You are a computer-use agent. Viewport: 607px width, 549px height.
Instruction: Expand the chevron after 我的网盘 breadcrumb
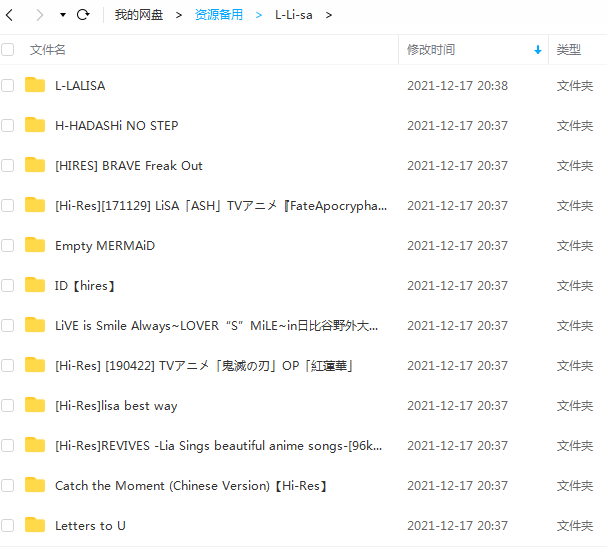[178, 15]
